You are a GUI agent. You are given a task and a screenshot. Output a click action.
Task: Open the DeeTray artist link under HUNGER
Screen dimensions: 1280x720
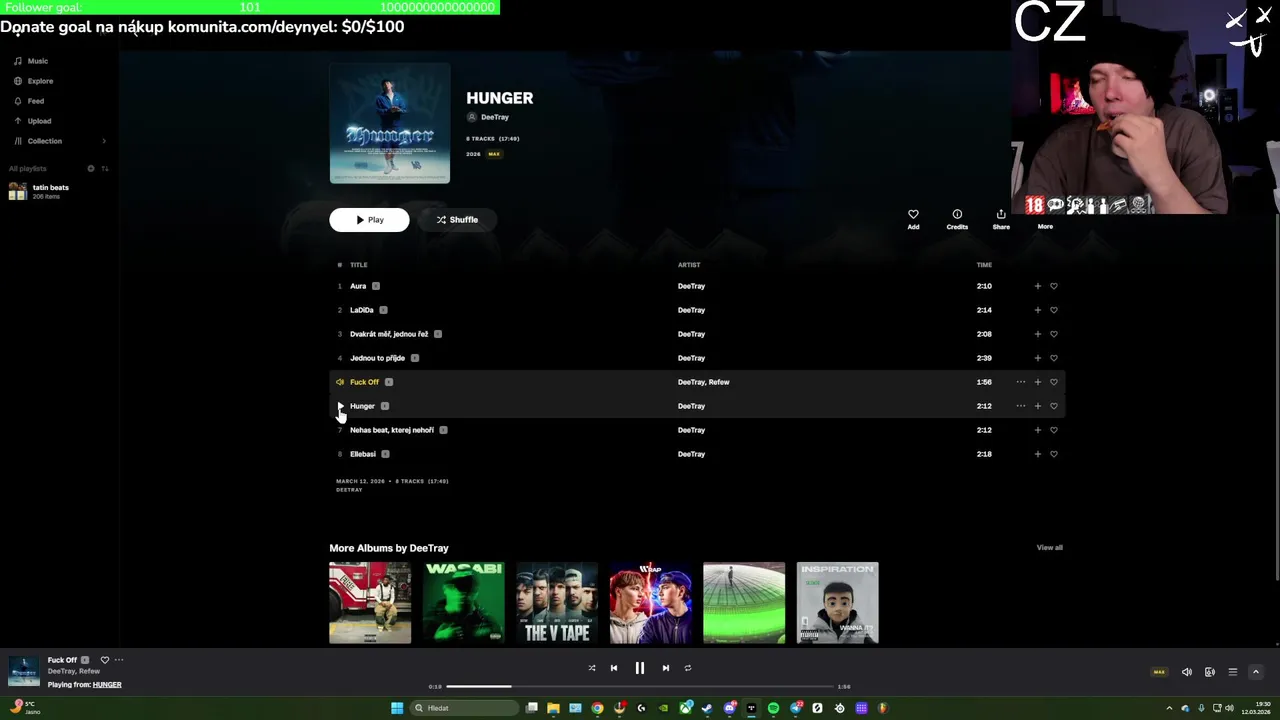(494, 117)
